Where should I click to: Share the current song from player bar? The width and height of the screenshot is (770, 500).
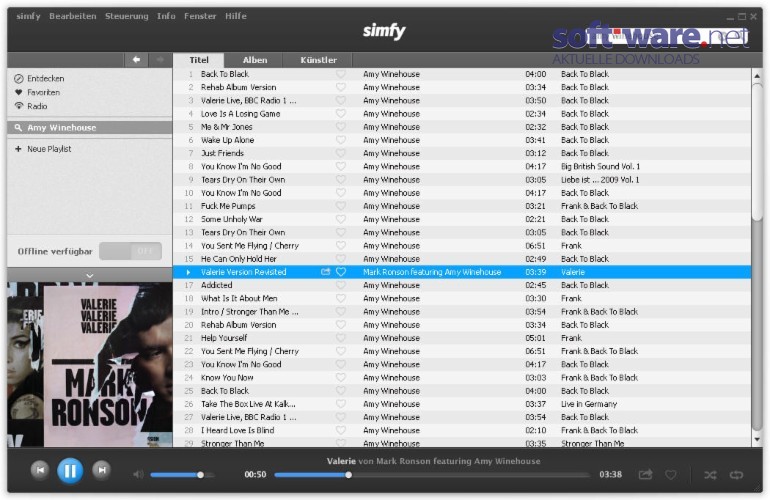pyautogui.click(x=645, y=474)
